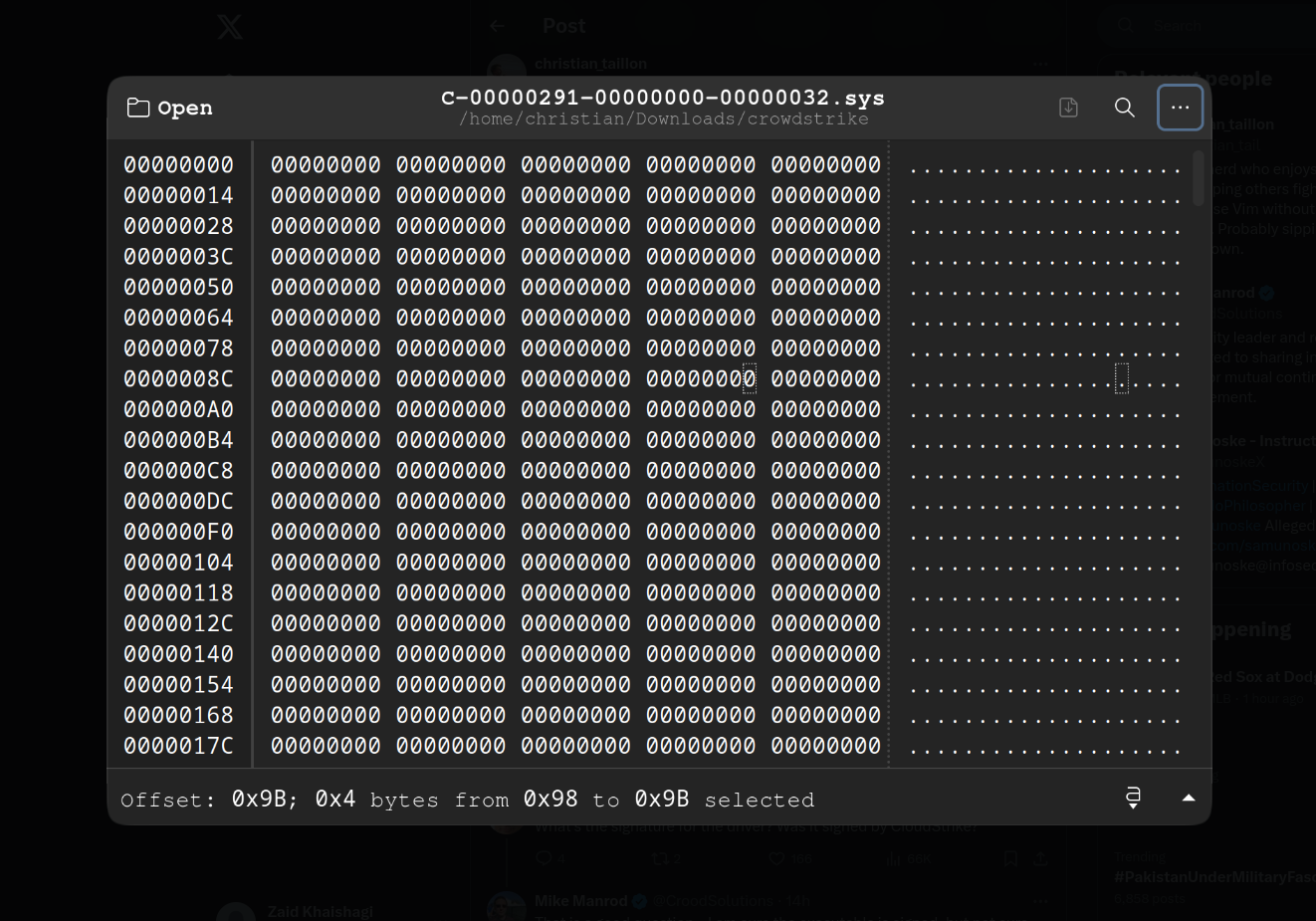Viewport: 1316px width, 921px height.
Task: Click the repost icon under christian_taillon's post
Action: (x=661, y=857)
